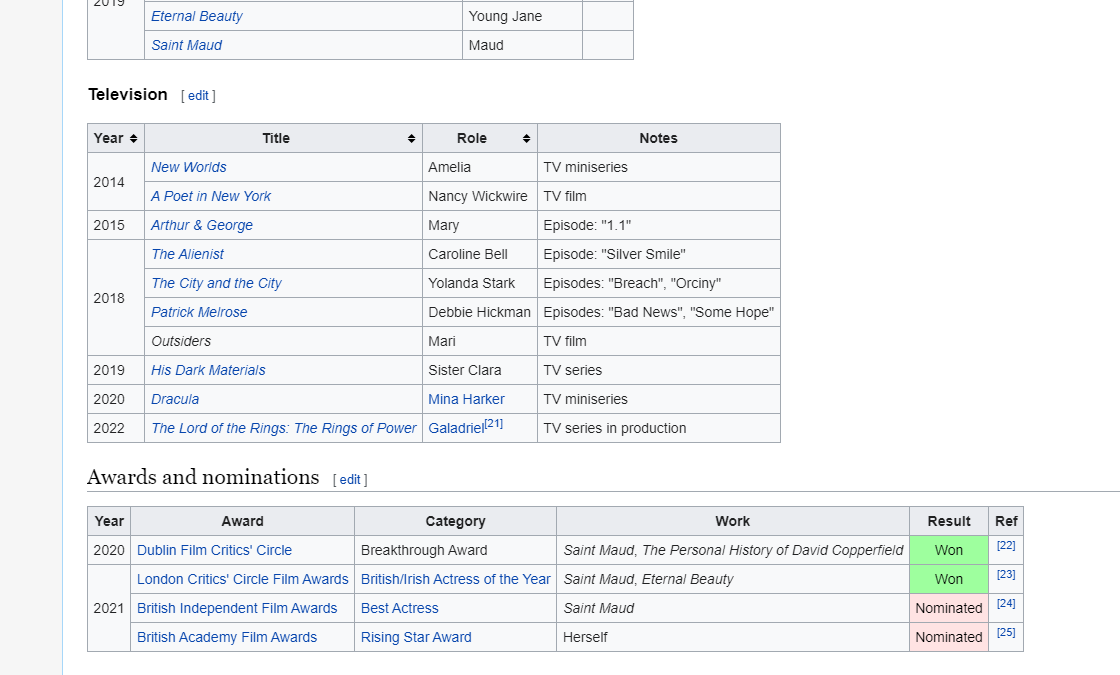1120x675 pixels.
Task: Jump to reference 21 next to Galadriel
Action: point(493,424)
